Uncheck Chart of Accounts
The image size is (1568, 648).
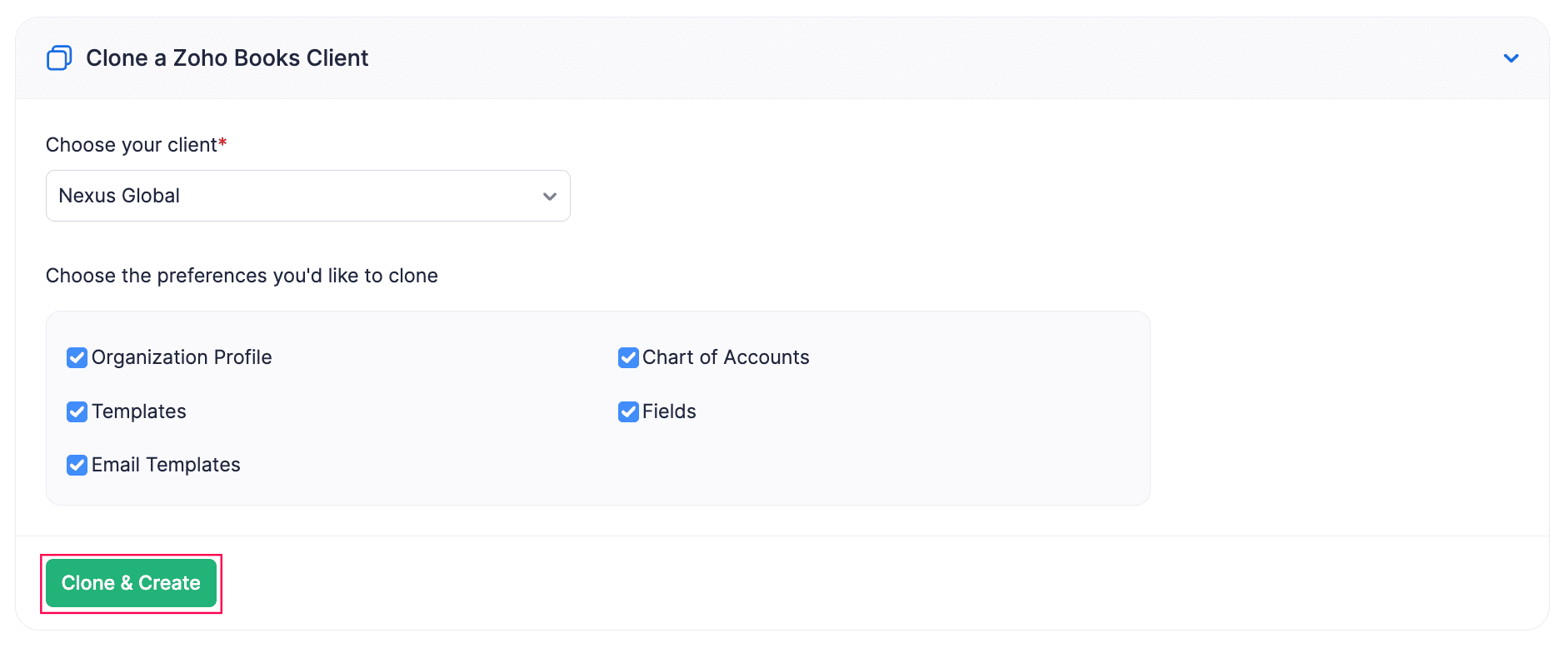tap(628, 357)
